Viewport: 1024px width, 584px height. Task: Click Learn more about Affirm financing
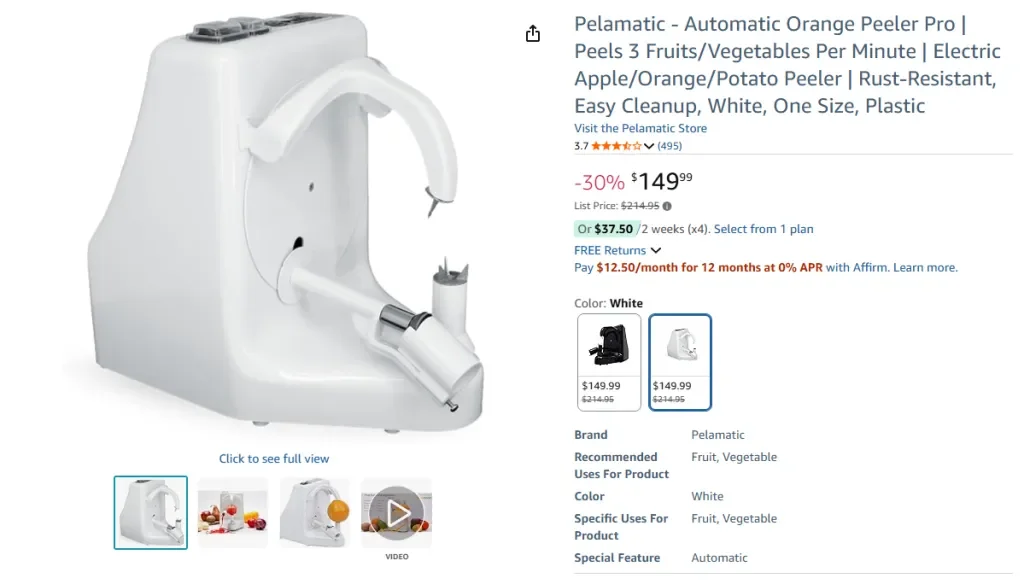pos(925,267)
